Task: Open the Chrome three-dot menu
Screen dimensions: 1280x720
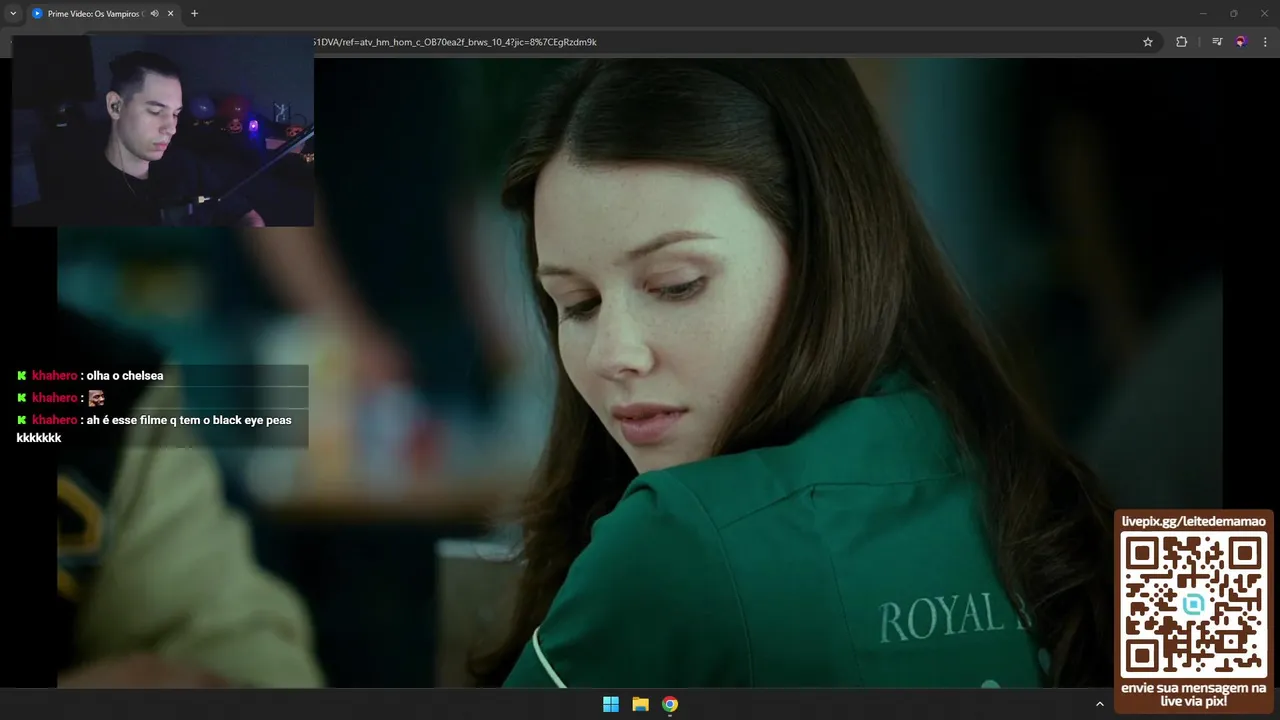Action: coord(1266,42)
